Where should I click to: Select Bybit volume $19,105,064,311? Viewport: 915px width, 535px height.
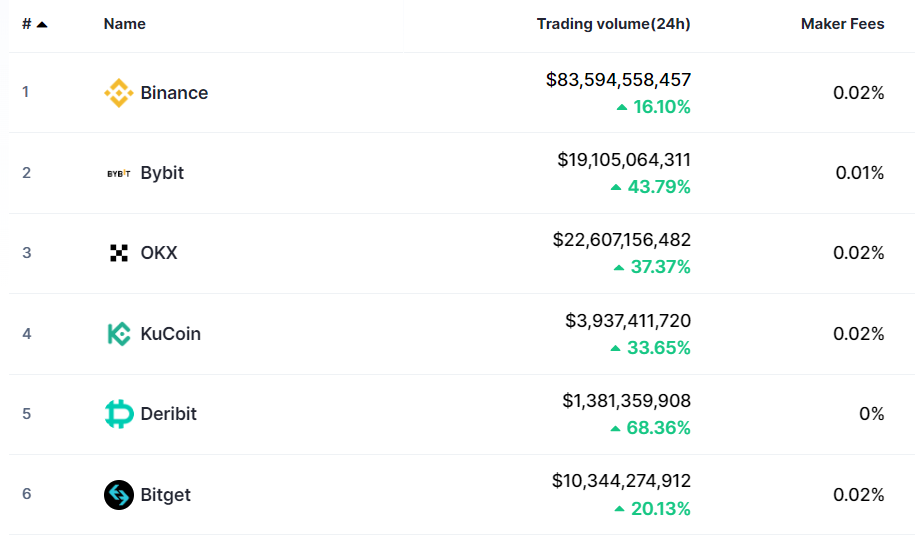click(x=624, y=159)
